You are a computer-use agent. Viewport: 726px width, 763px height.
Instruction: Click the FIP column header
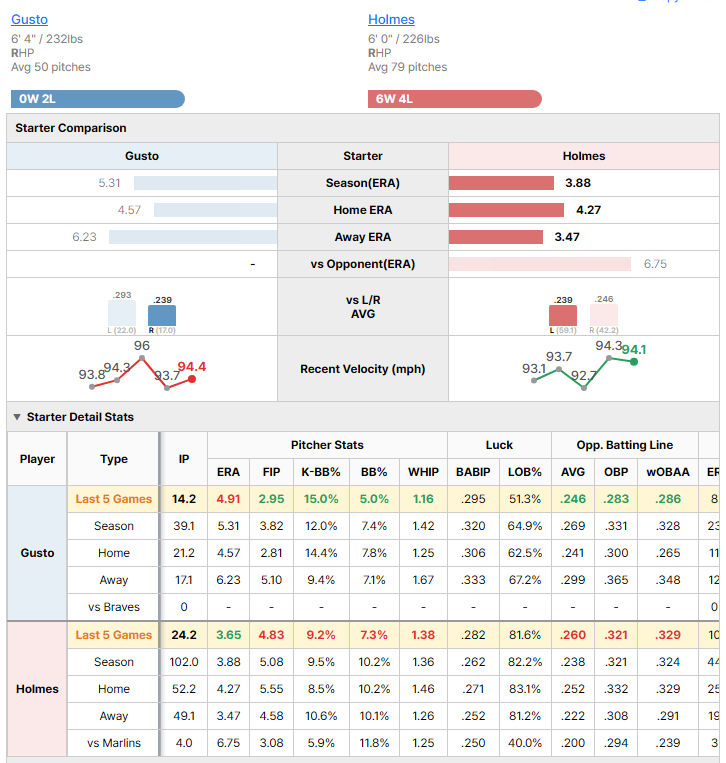pyautogui.click(x=272, y=472)
